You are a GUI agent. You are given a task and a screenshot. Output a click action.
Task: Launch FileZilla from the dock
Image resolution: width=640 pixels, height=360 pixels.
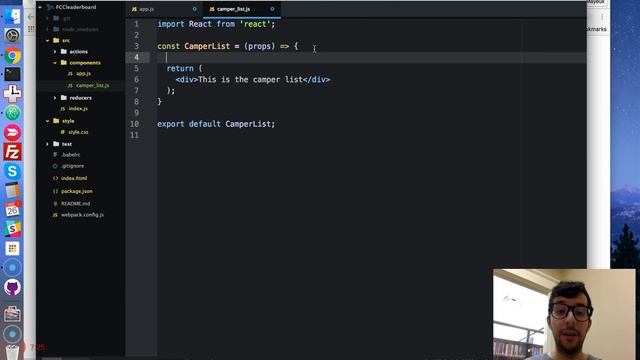(12, 152)
